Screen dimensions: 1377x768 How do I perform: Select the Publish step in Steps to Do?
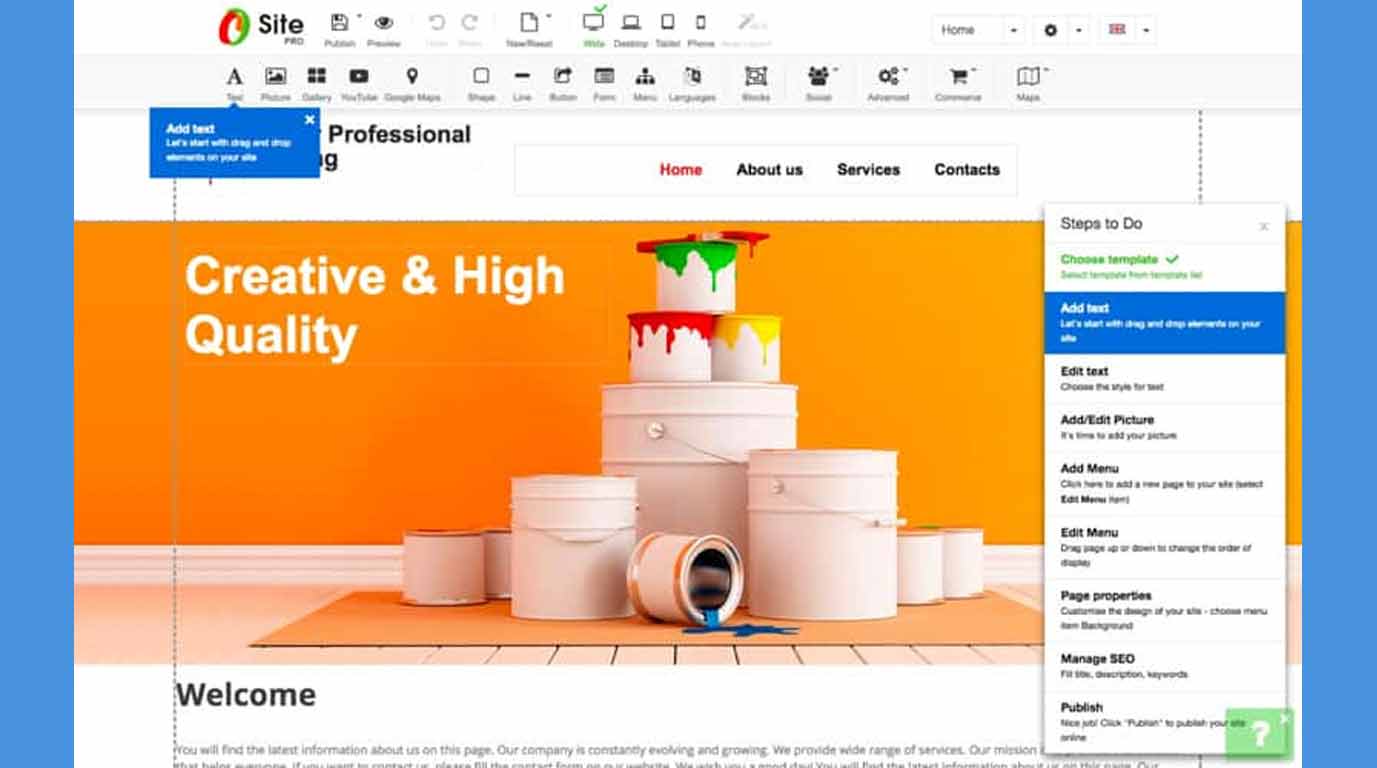[x=1164, y=723]
